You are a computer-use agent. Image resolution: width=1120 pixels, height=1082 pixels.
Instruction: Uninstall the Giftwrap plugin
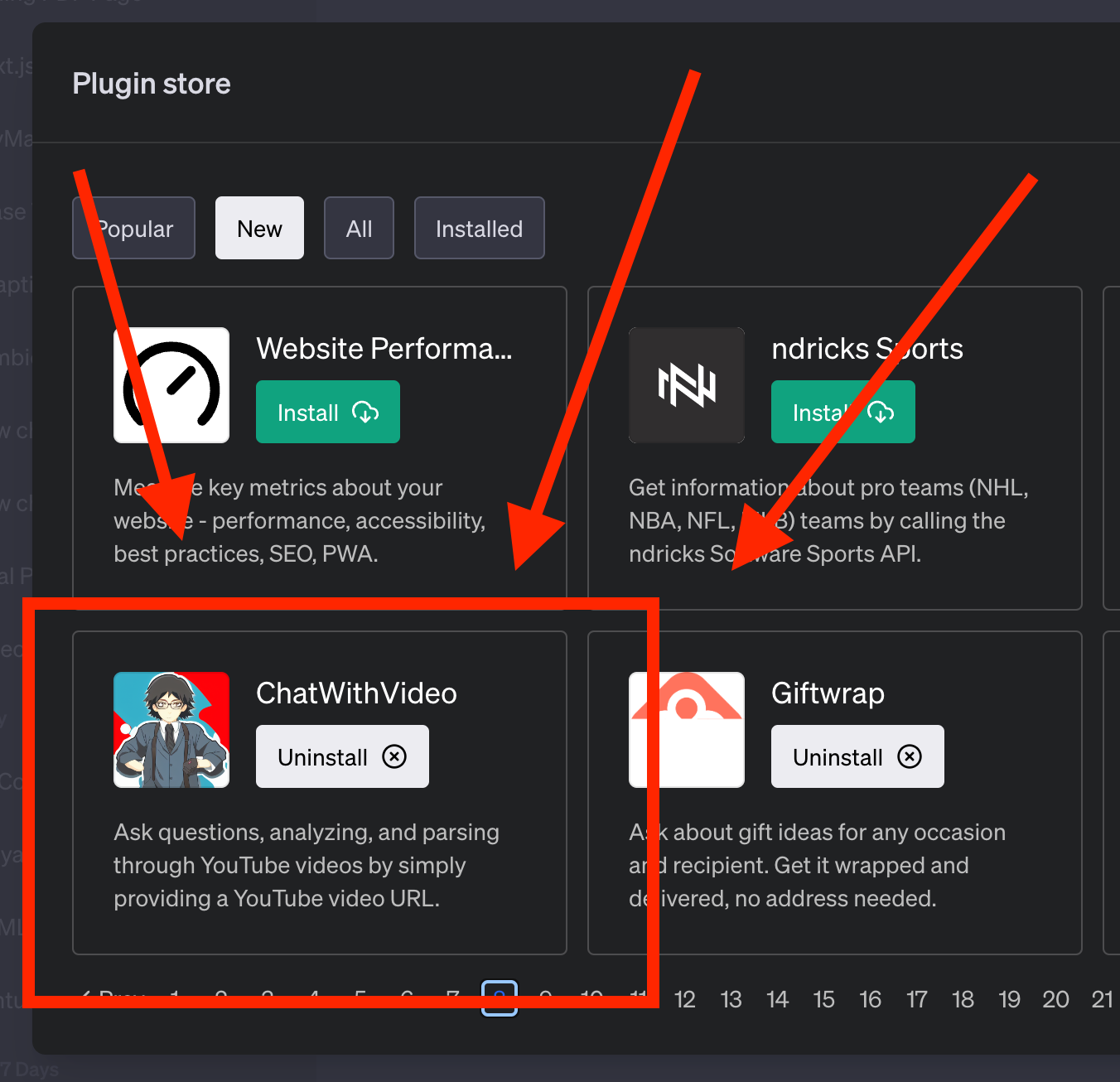point(857,756)
